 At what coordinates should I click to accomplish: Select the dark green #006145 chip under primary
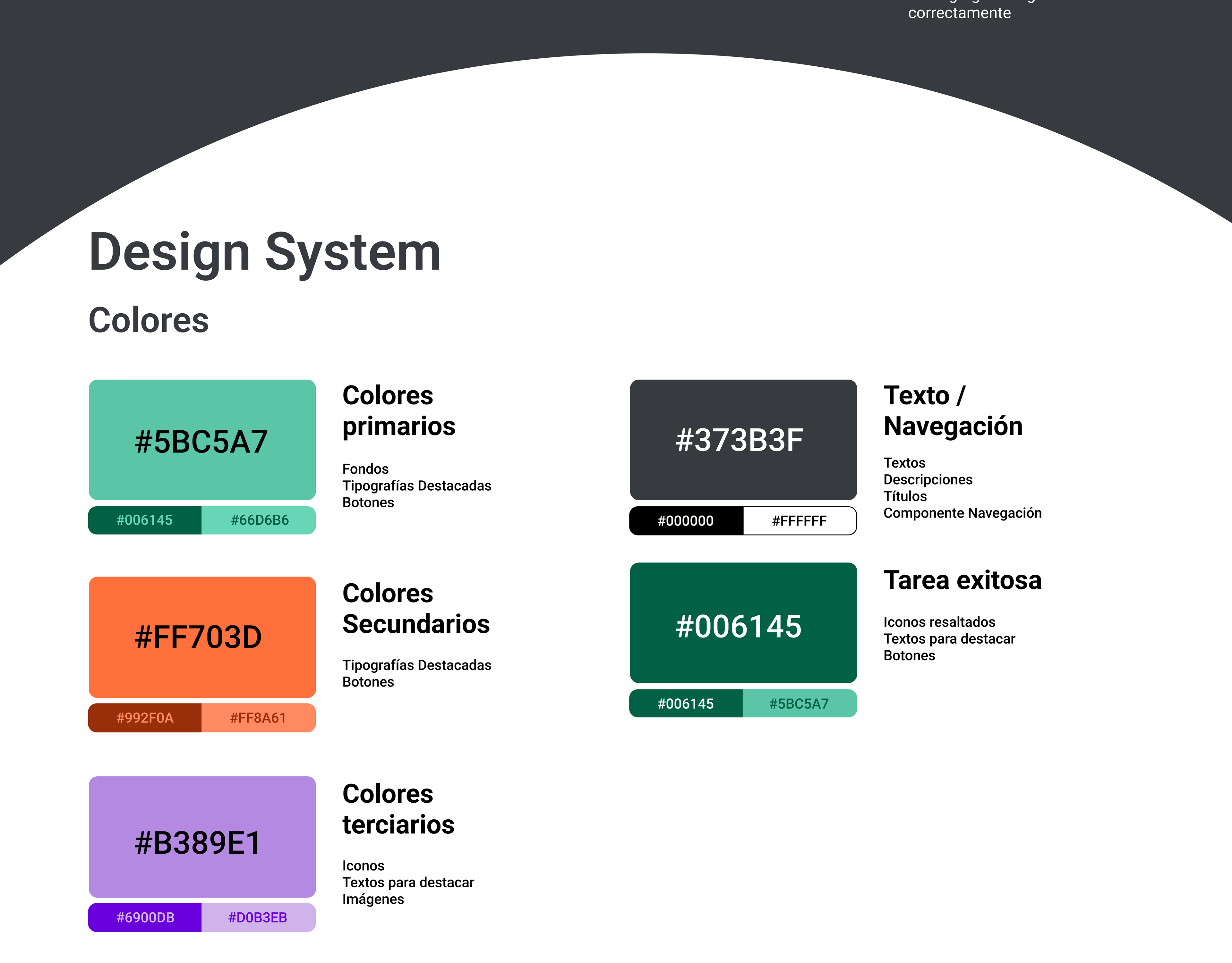(x=144, y=520)
